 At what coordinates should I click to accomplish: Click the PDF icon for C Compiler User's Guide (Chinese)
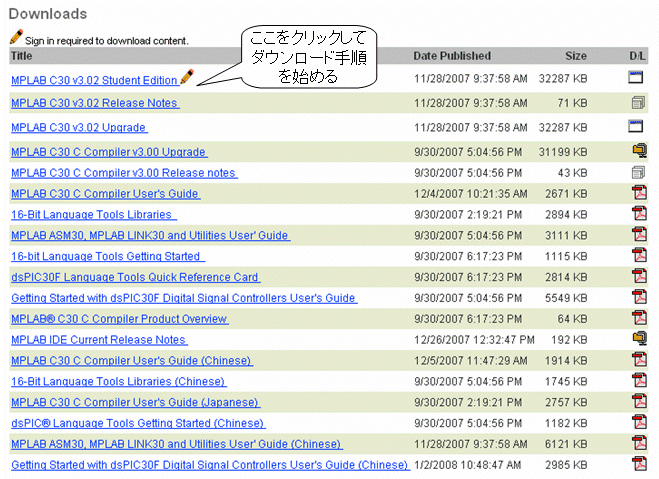tap(640, 359)
